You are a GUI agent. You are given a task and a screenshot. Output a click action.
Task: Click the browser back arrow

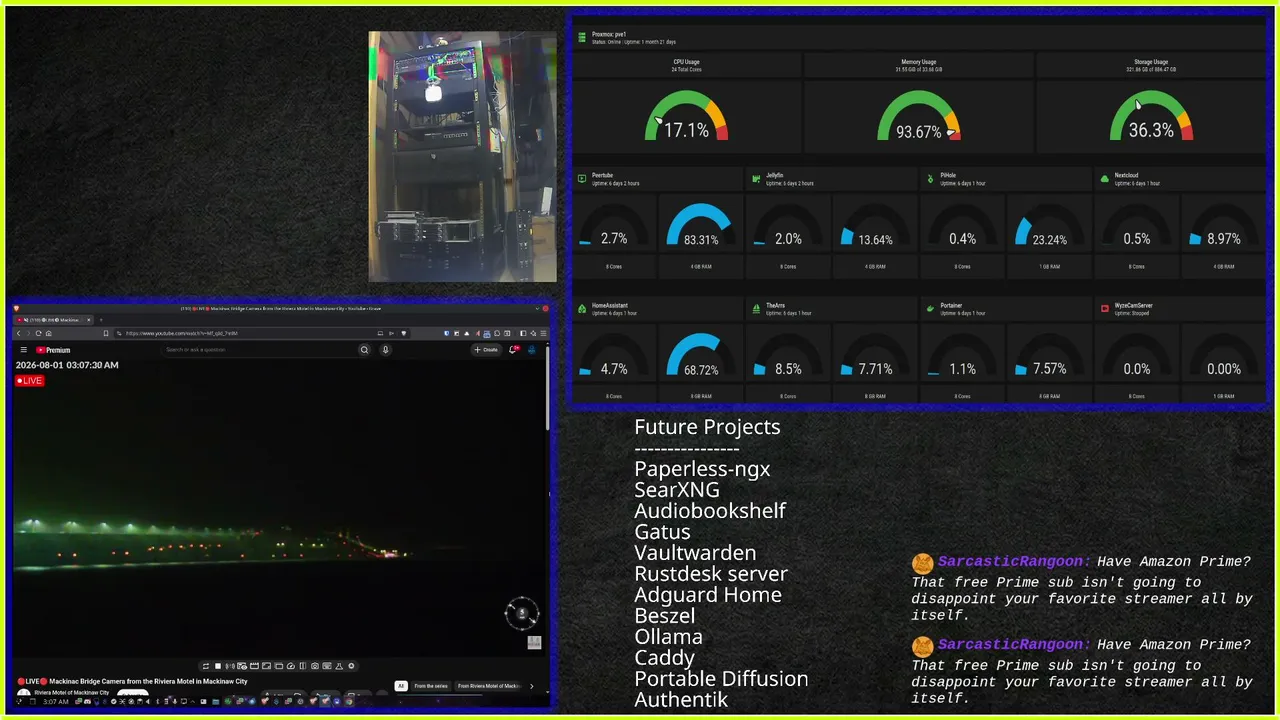pyautogui.click(x=18, y=333)
